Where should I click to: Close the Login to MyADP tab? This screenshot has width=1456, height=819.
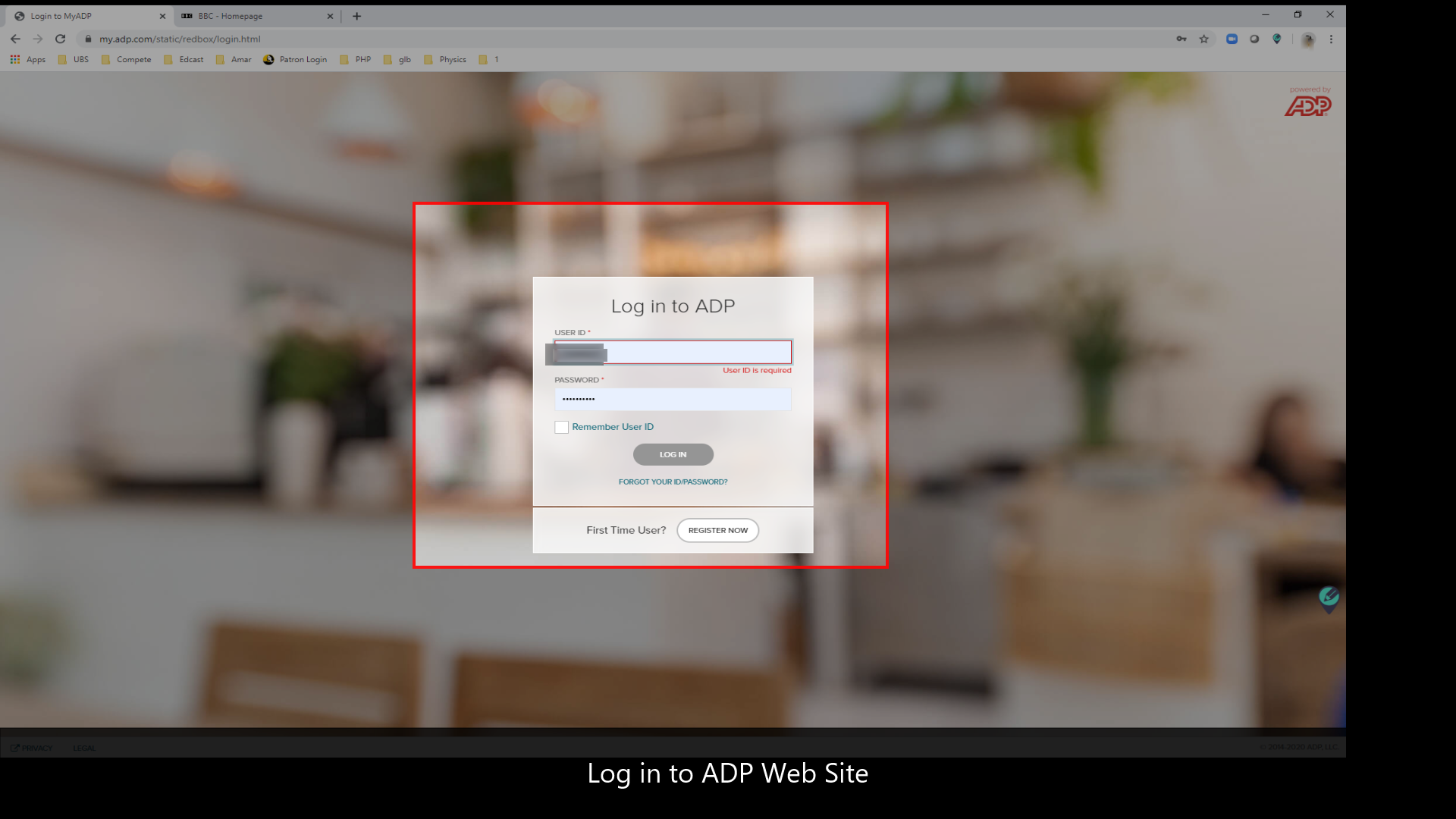pyautogui.click(x=162, y=16)
